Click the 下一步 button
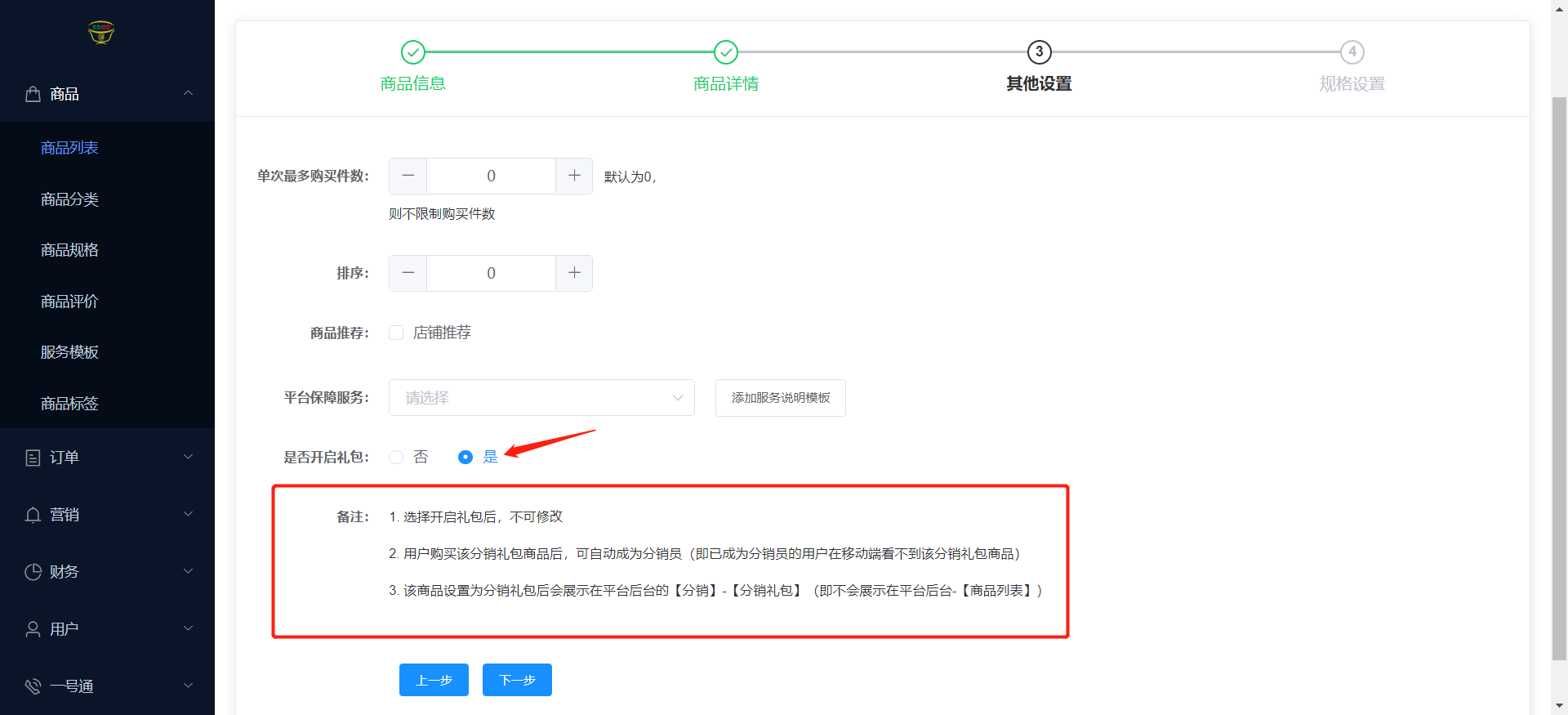Image resolution: width=1568 pixels, height=715 pixels. (517, 680)
